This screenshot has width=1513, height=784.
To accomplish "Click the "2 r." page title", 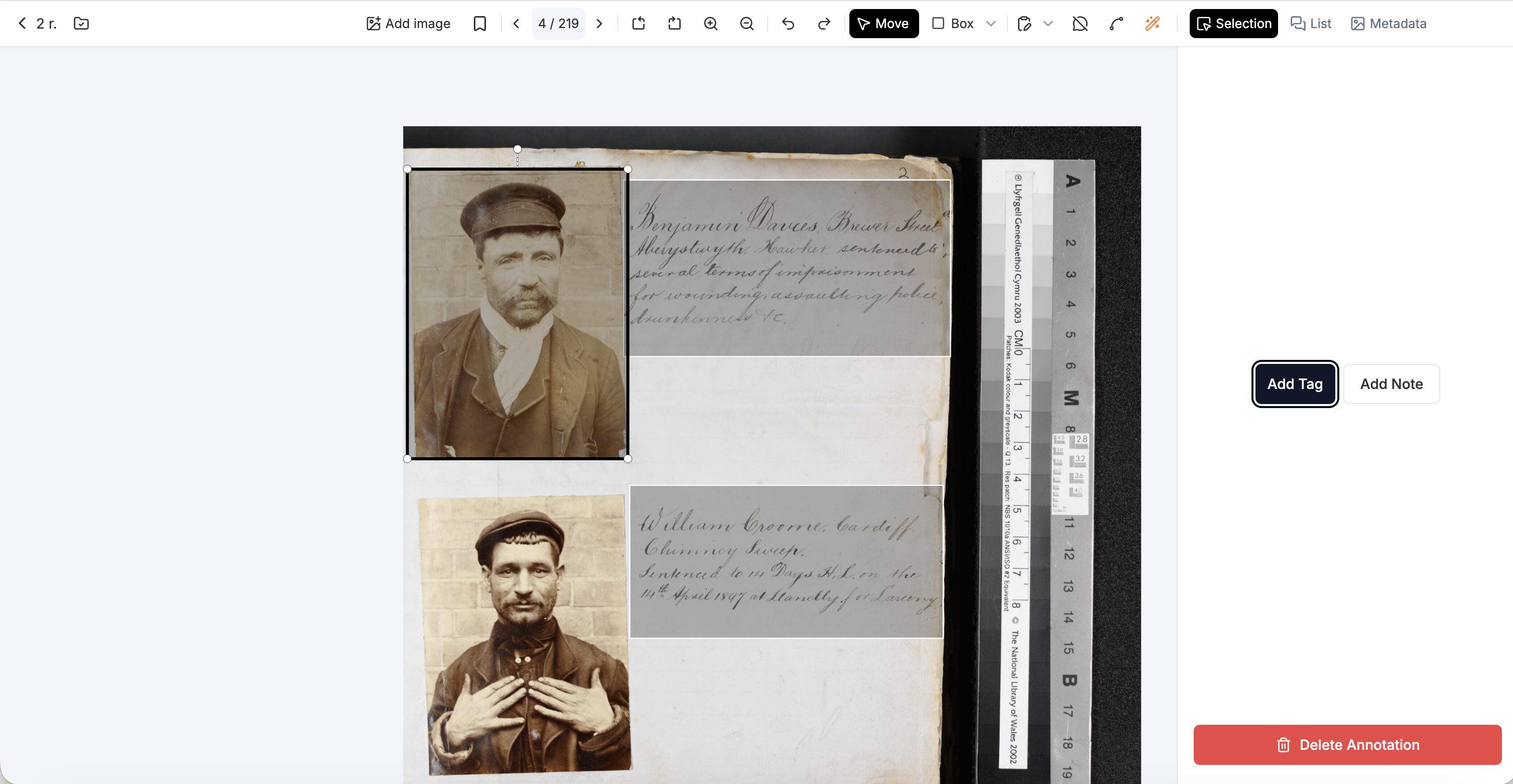I will click(46, 24).
